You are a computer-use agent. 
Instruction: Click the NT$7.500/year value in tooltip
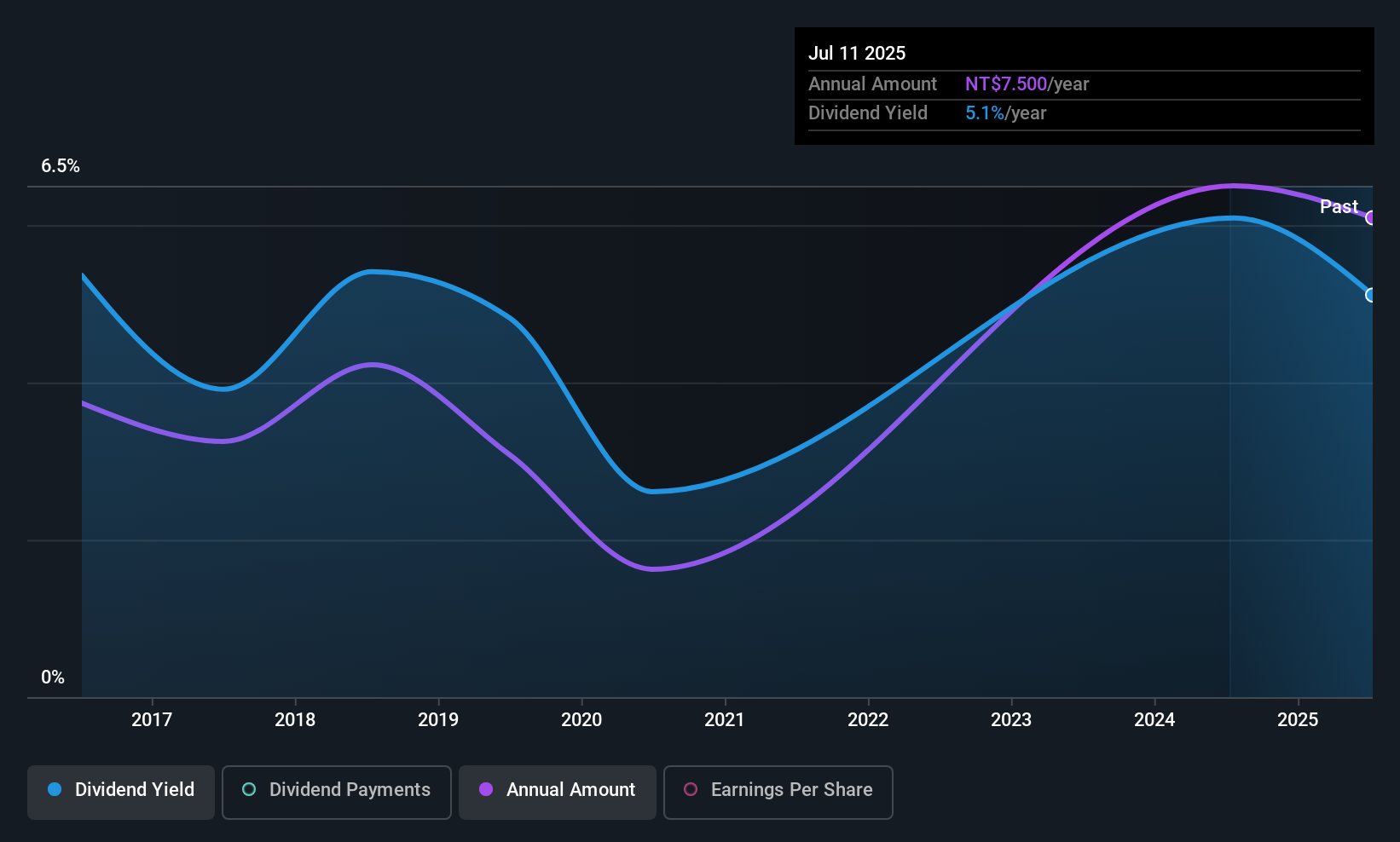tap(1027, 84)
